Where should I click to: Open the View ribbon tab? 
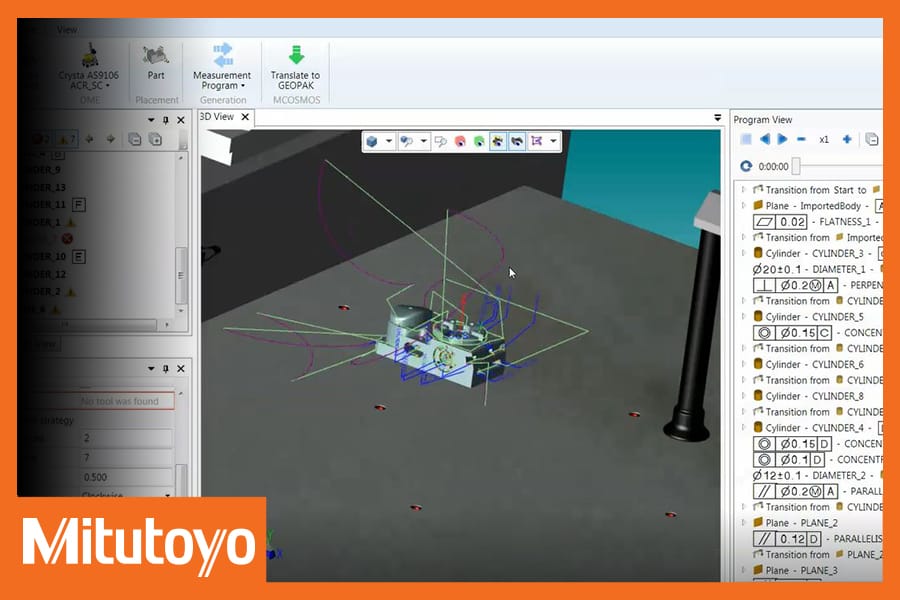(68, 30)
